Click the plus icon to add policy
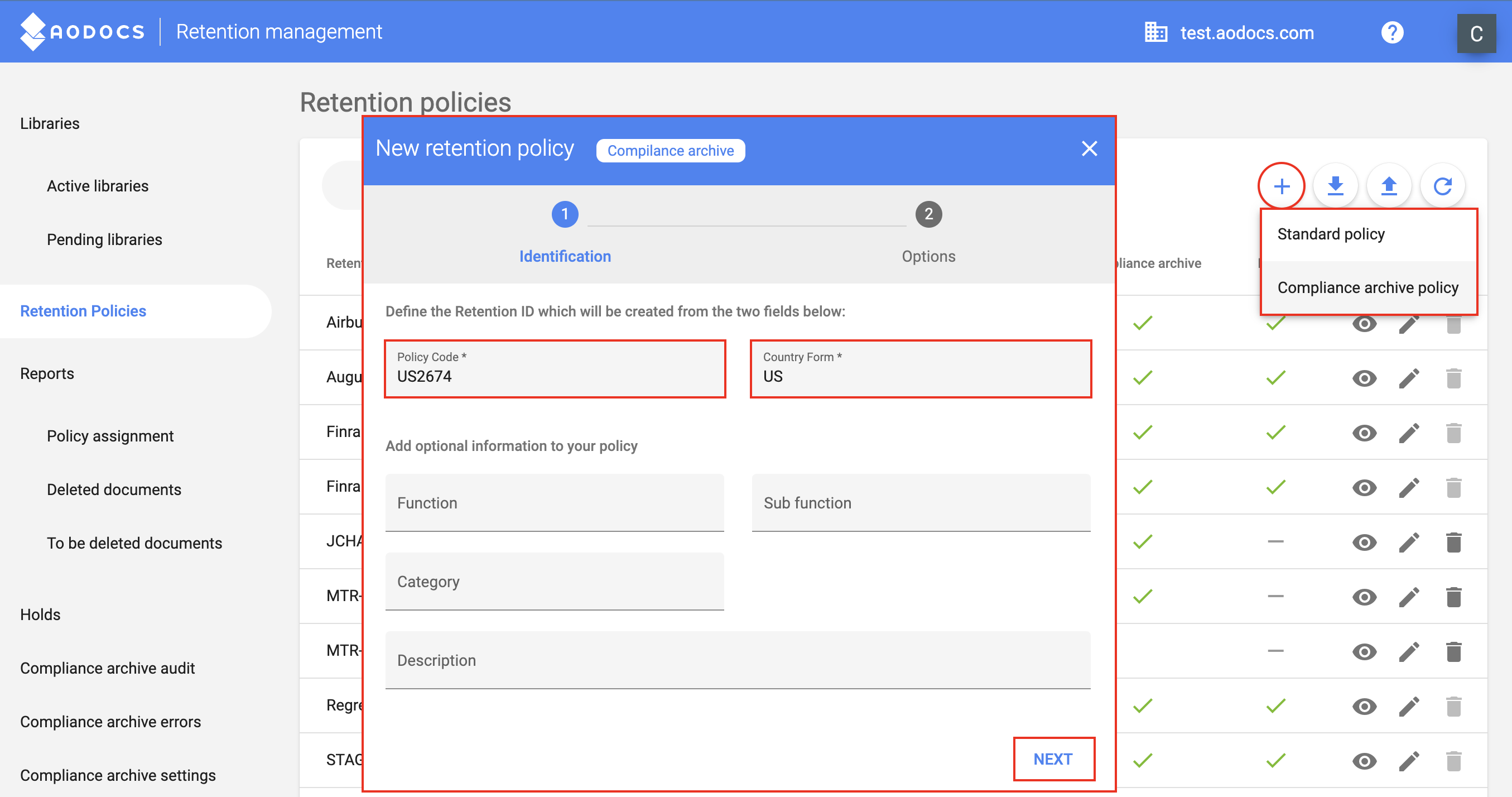 pyautogui.click(x=1282, y=186)
